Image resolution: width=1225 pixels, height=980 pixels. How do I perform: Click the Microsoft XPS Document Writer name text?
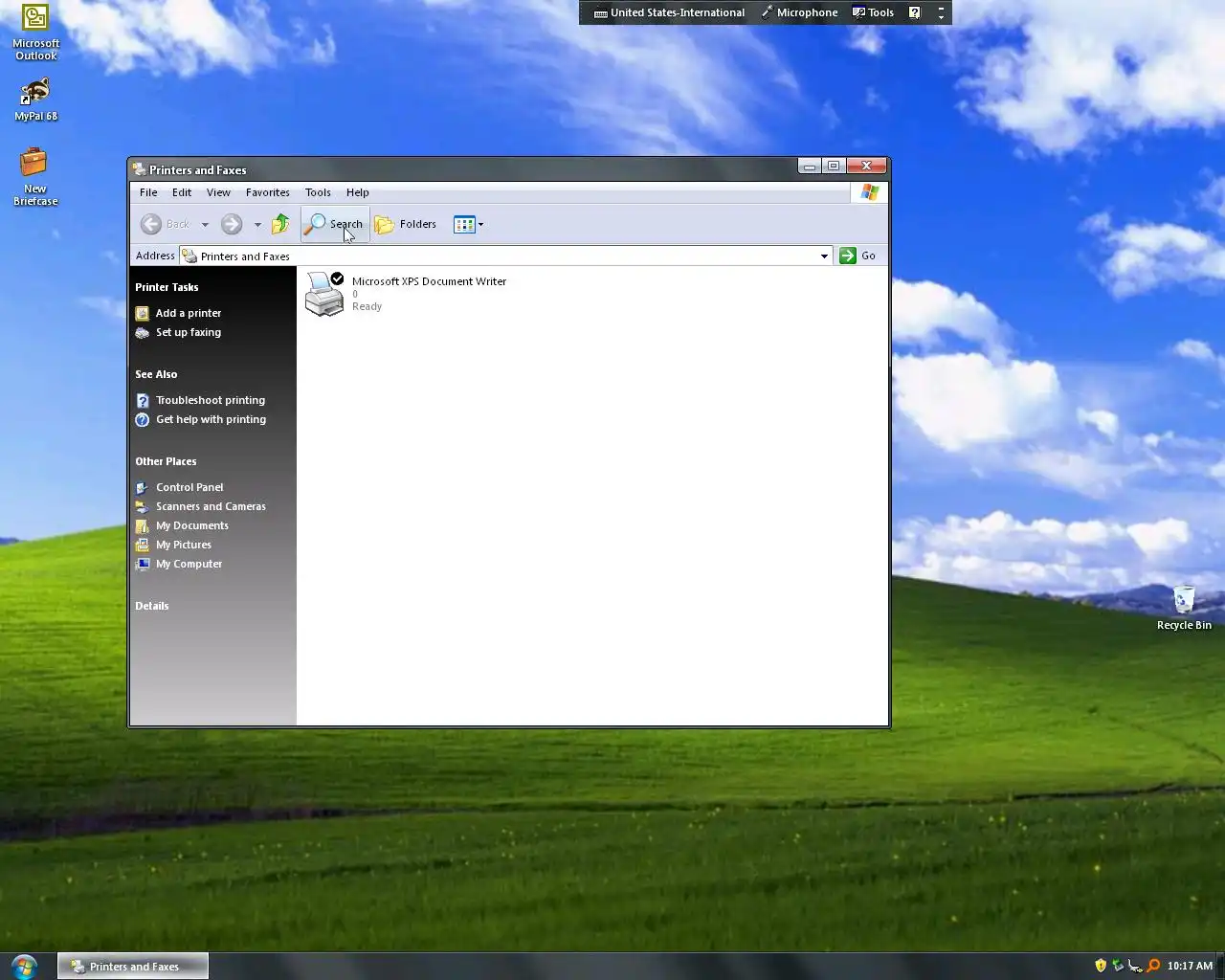pos(429,281)
